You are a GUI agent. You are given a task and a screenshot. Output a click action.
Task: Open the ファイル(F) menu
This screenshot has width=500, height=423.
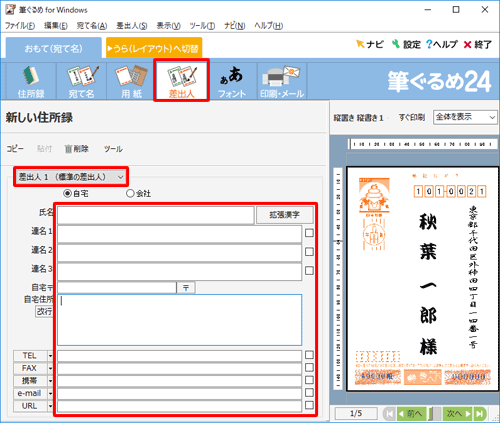pyautogui.click(x=20, y=26)
